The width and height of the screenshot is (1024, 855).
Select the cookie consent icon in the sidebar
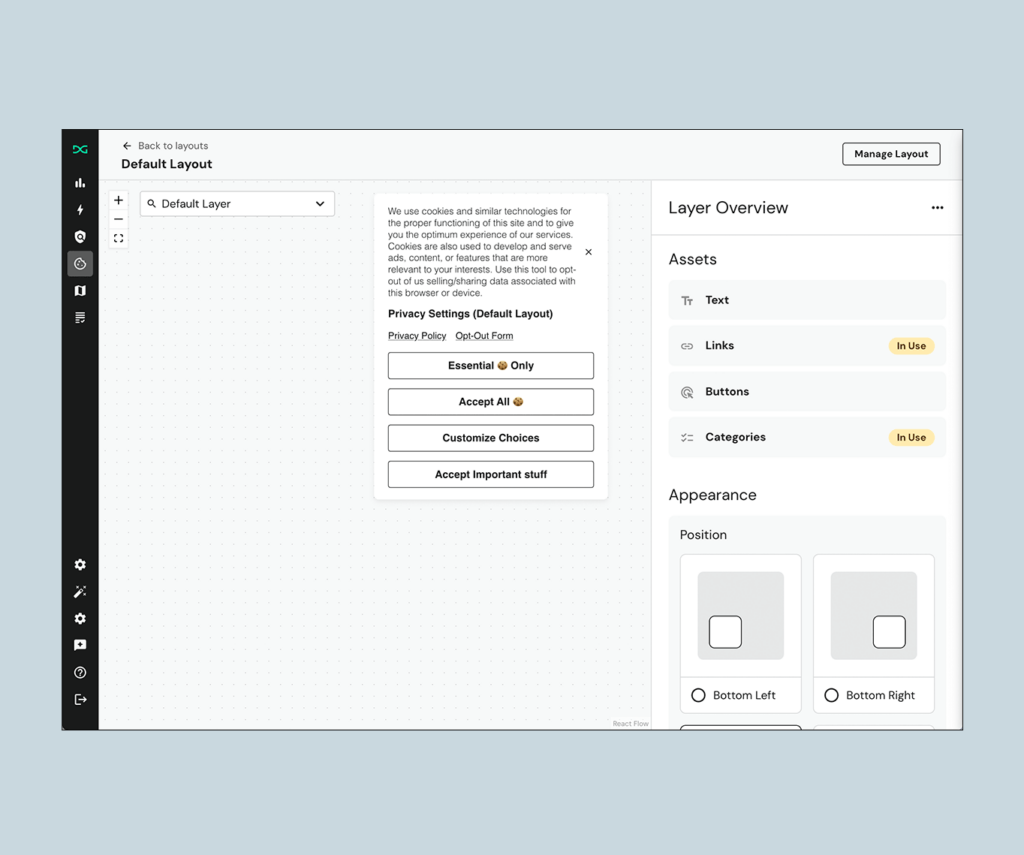(80, 263)
